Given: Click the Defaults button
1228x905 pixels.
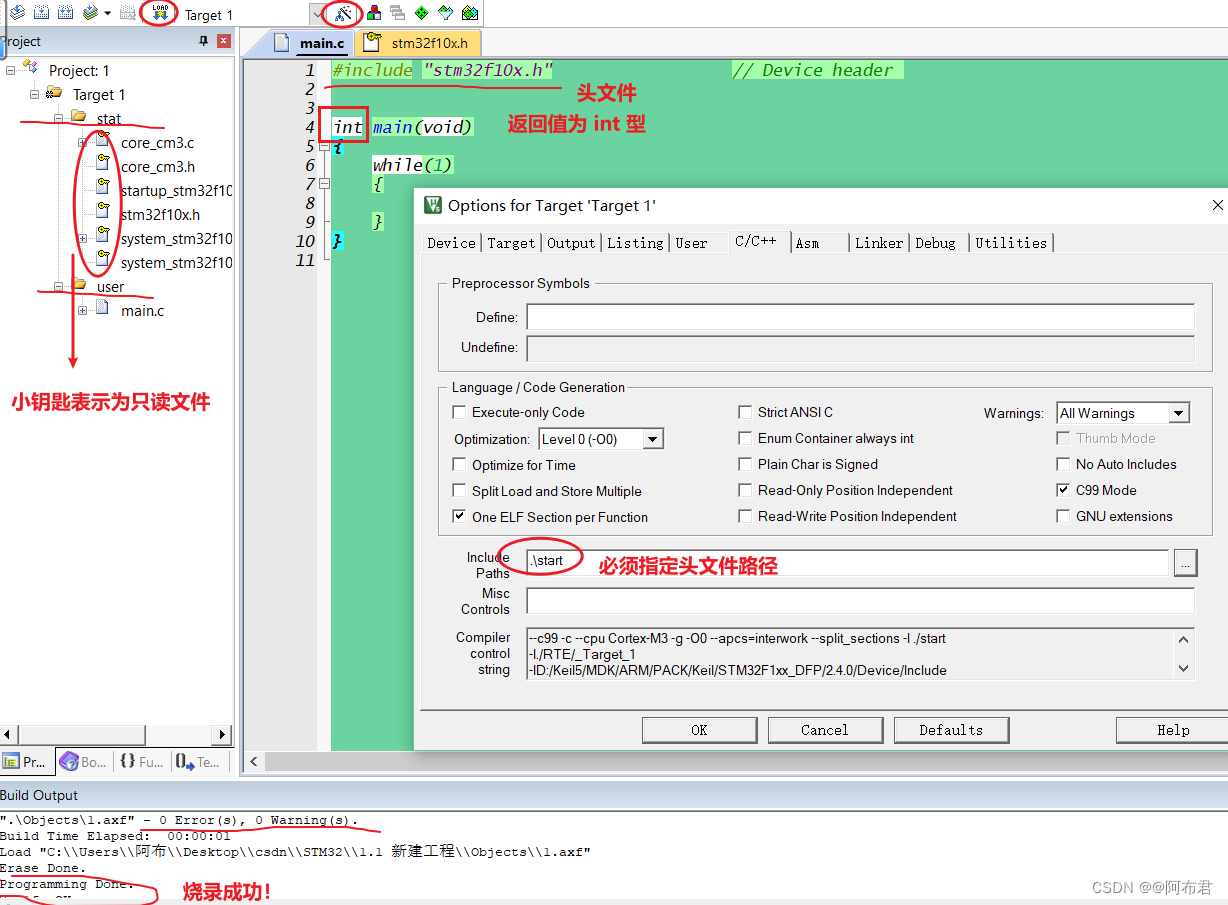Looking at the screenshot, I should click(x=951, y=730).
